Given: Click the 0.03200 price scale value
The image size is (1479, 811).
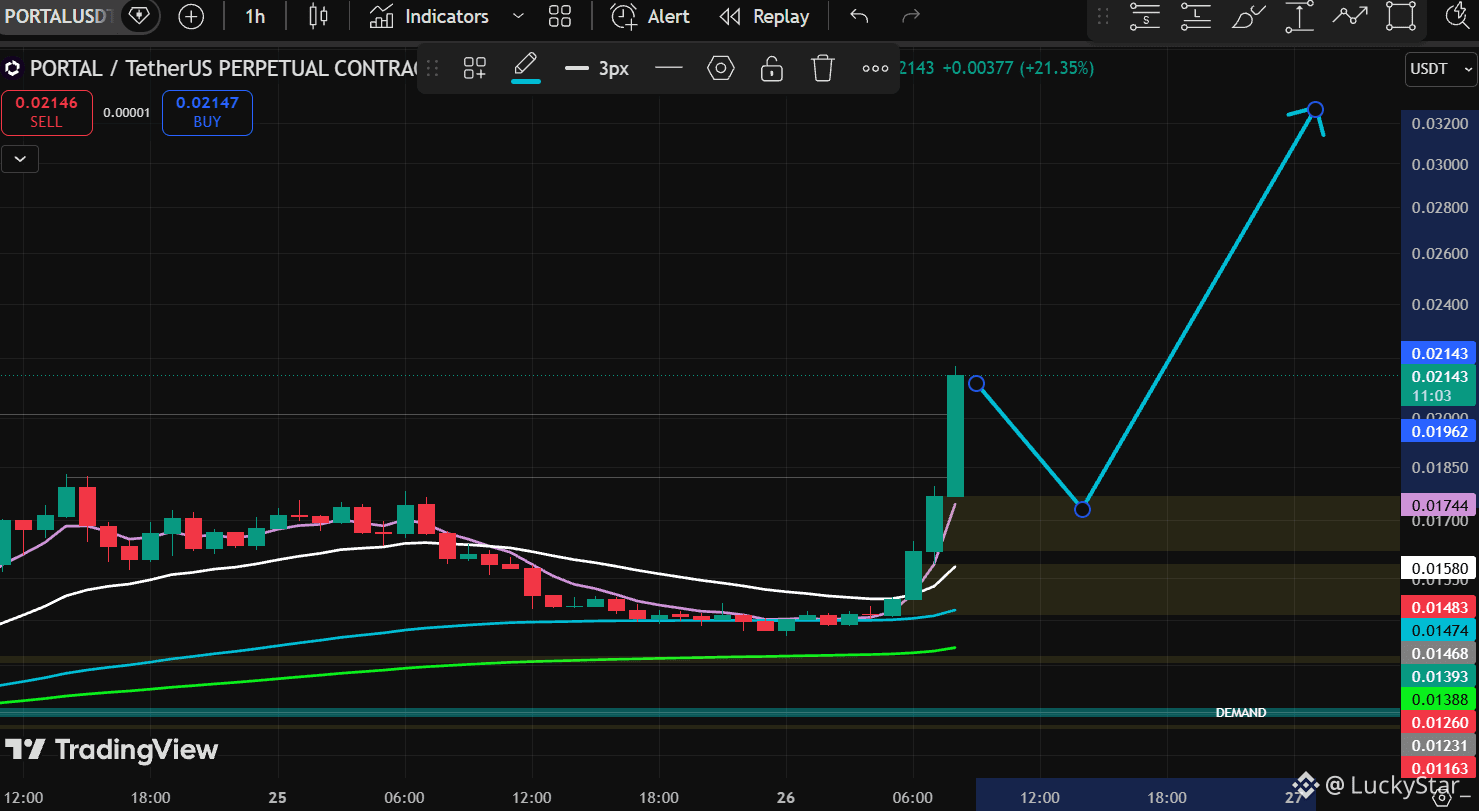Looking at the screenshot, I should tap(1439, 124).
